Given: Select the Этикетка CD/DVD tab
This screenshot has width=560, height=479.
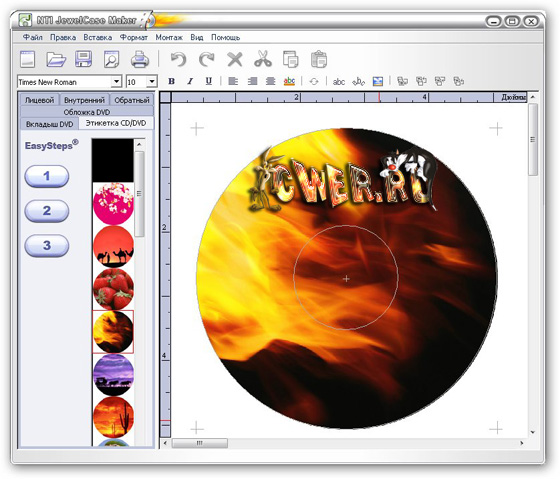Looking at the screenshot, I should (x=116, y=123).
